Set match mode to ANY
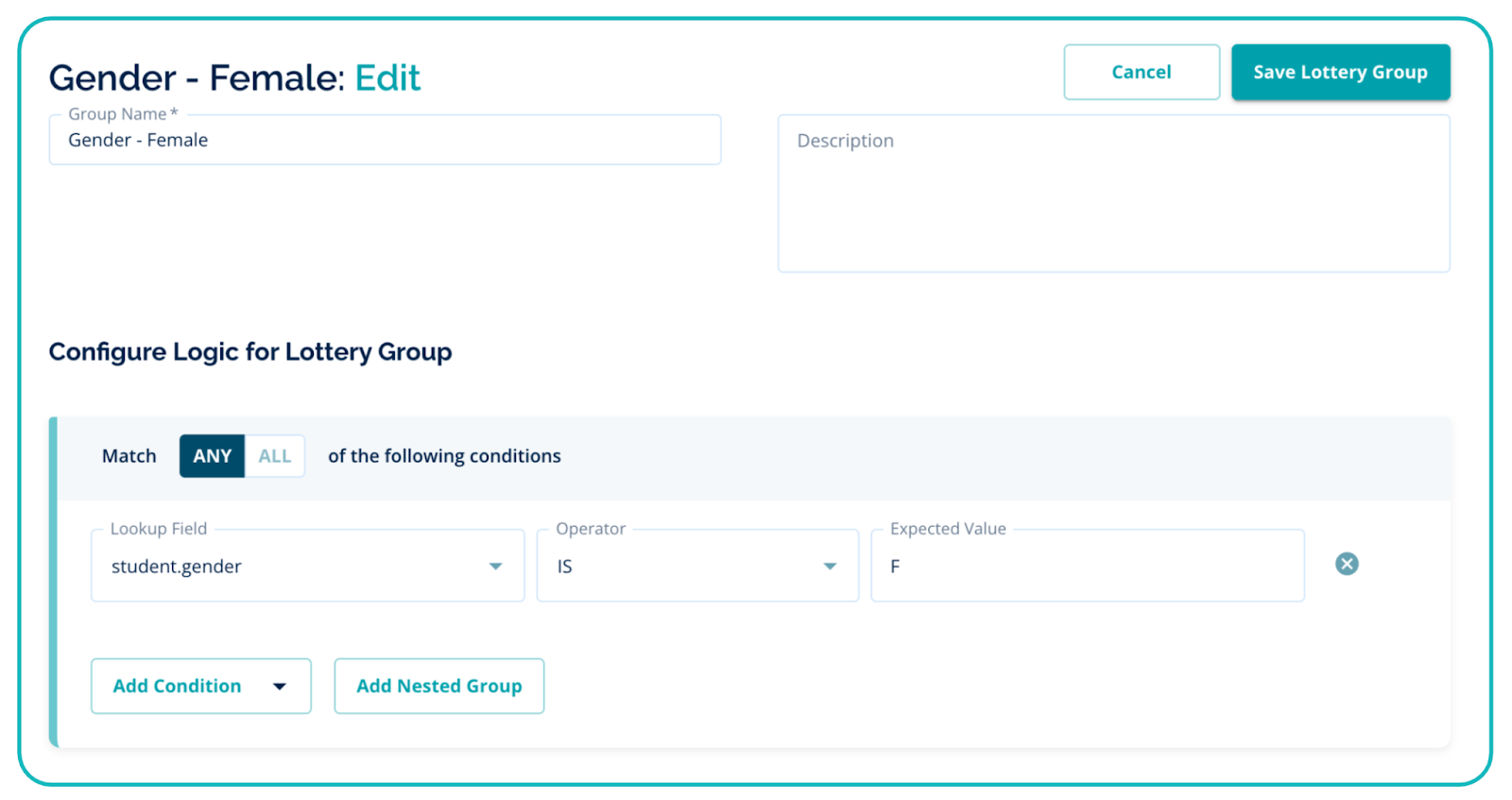 pos(212,456)
